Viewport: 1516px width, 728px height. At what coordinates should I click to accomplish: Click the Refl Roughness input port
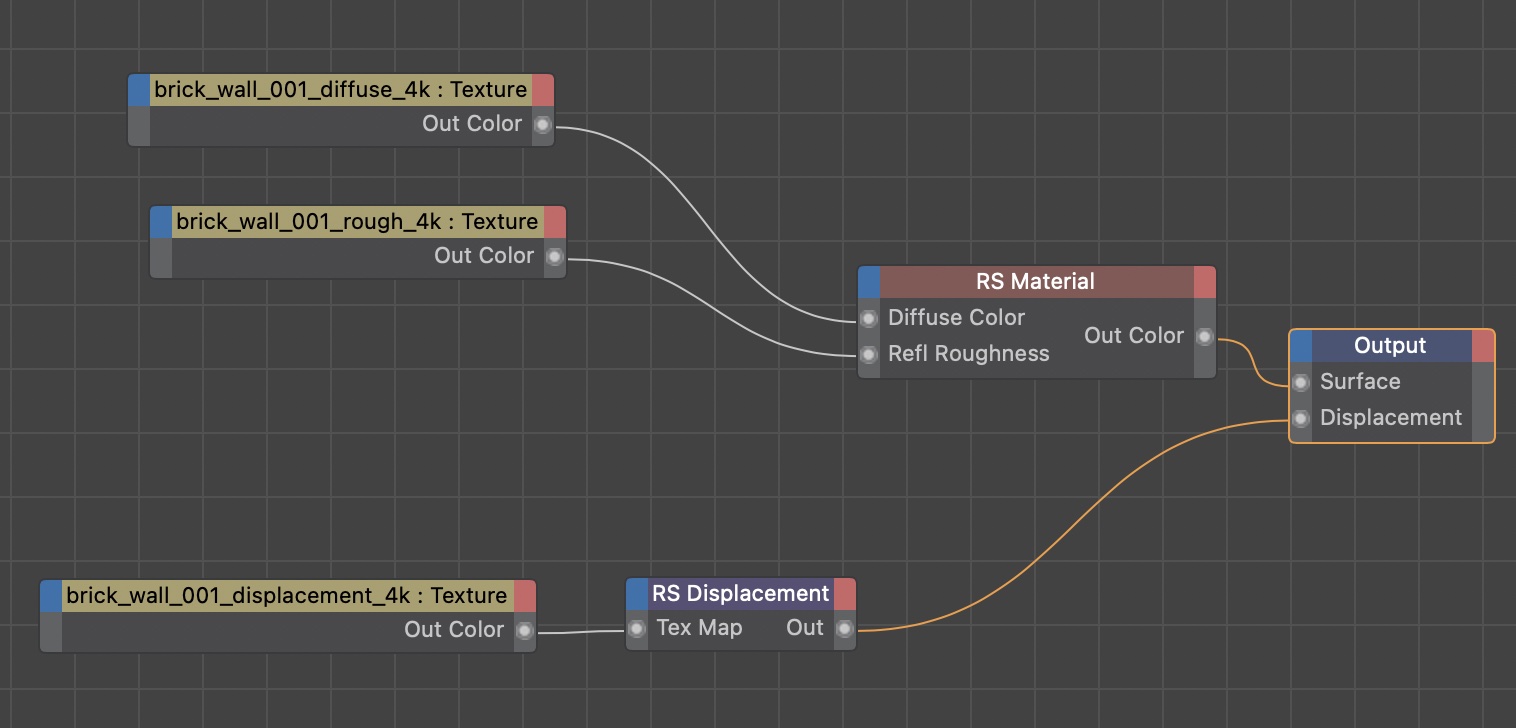coord(869,355)
